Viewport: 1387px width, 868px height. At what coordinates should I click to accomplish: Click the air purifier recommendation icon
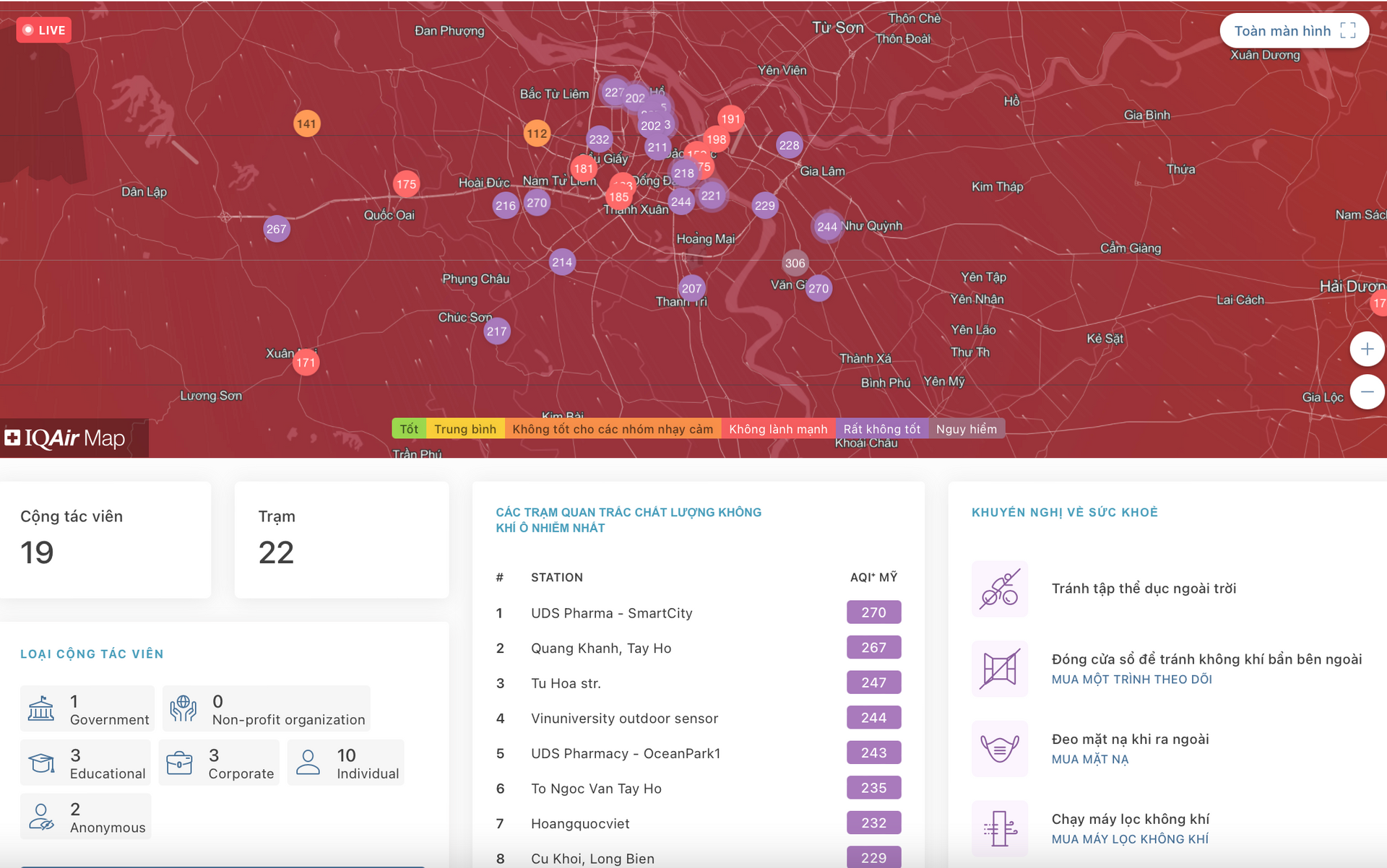tap(1000, 828)
